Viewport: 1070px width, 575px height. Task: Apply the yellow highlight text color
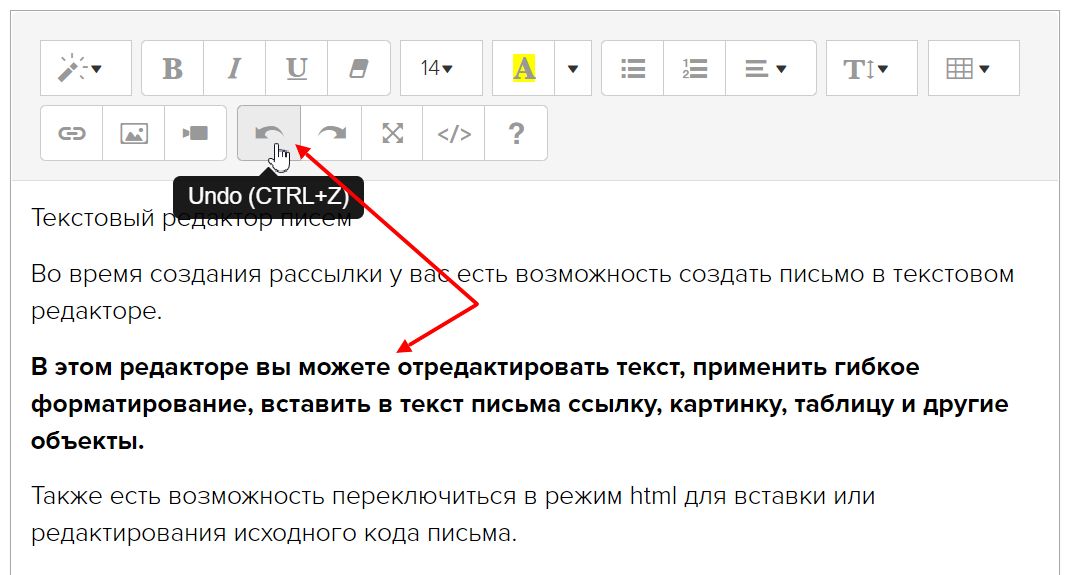[524, 68]
